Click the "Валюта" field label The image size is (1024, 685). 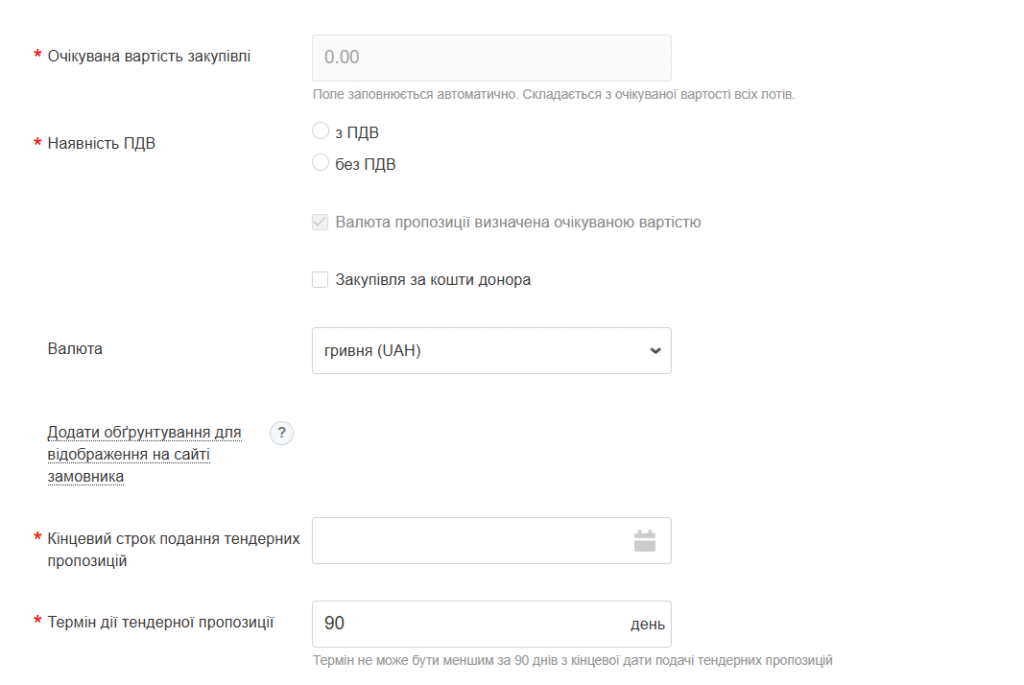(x=75, y=349)
